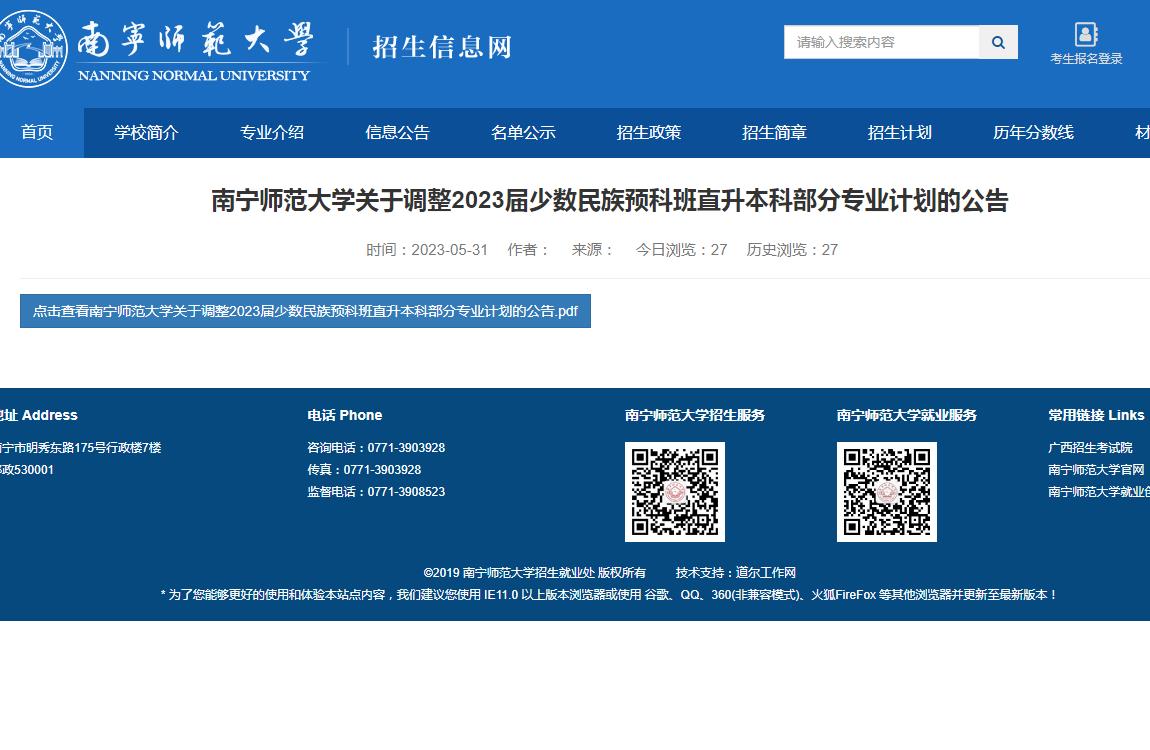This screenshot has width=1150, height=750.
Task: Click 监督电话：0771-3908523 text
Action: 376,492
